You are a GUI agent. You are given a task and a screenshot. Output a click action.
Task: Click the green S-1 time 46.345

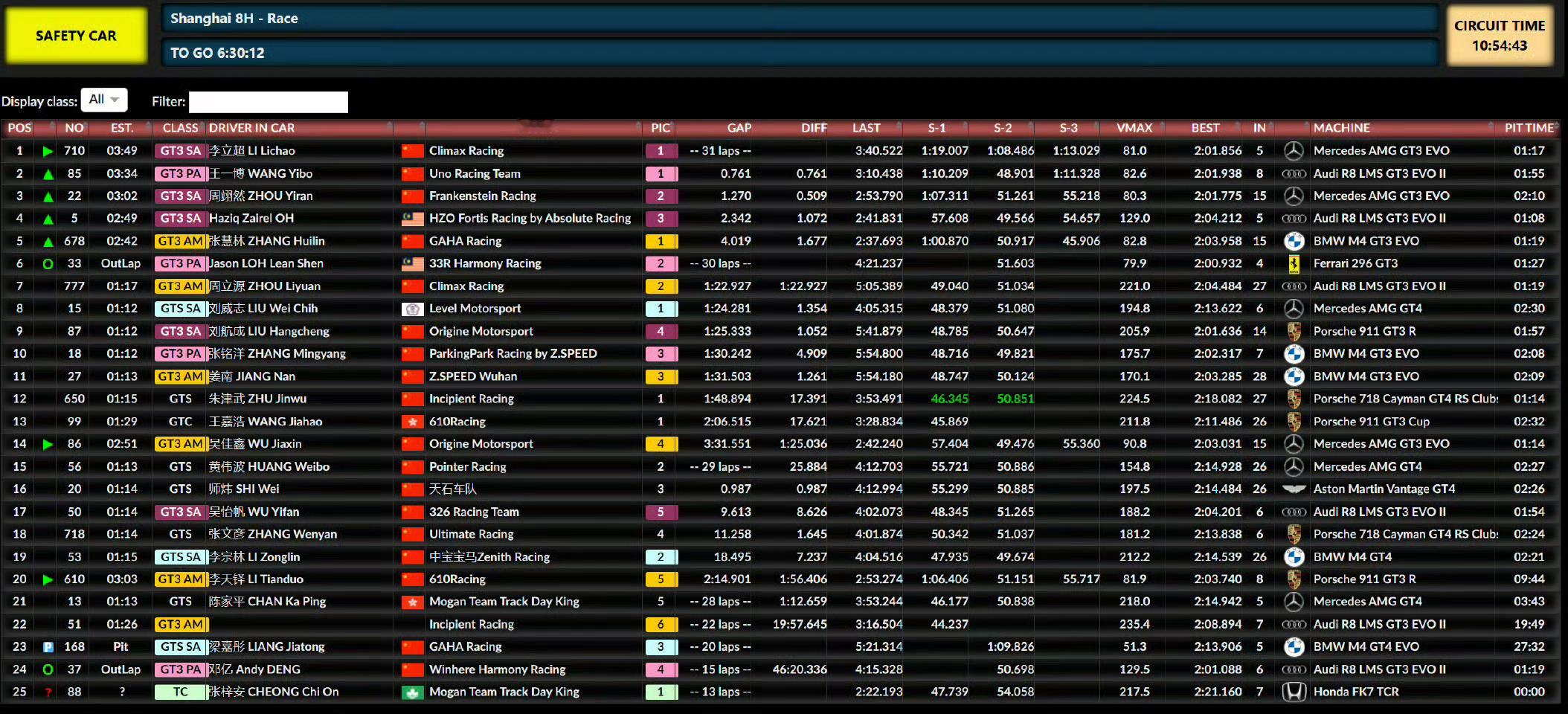pos(950,399)
